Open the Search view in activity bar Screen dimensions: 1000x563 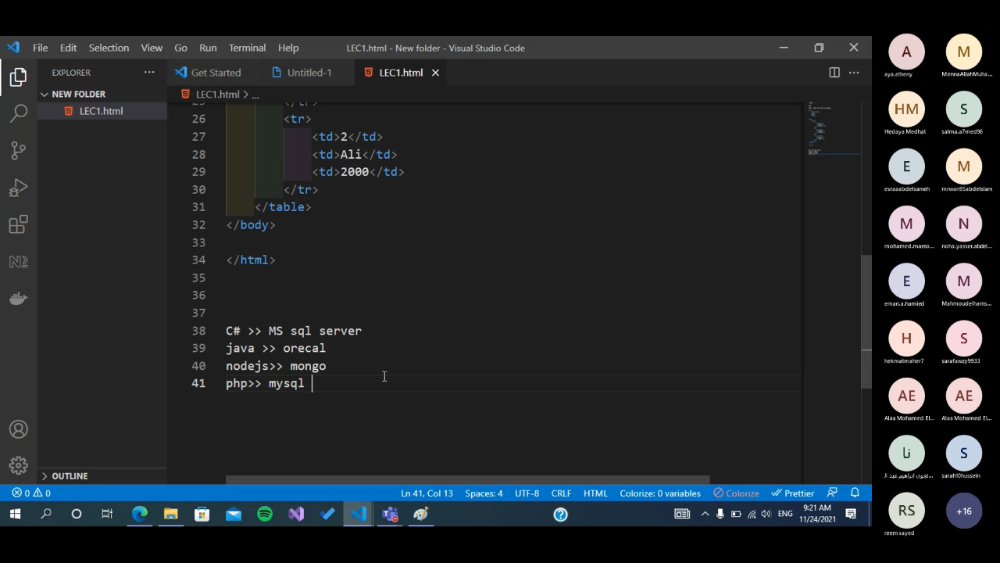coord(18,113)
